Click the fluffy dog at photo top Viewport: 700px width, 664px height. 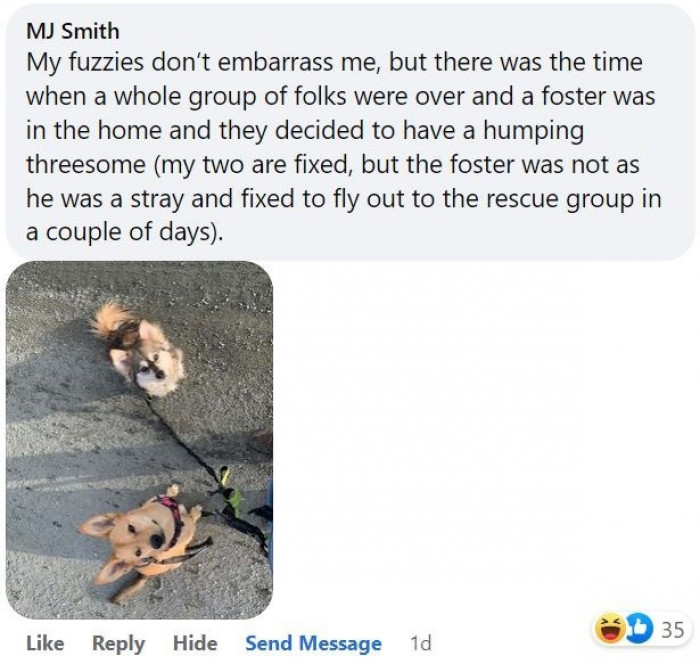pyautogui.click(x=143, y=350)
